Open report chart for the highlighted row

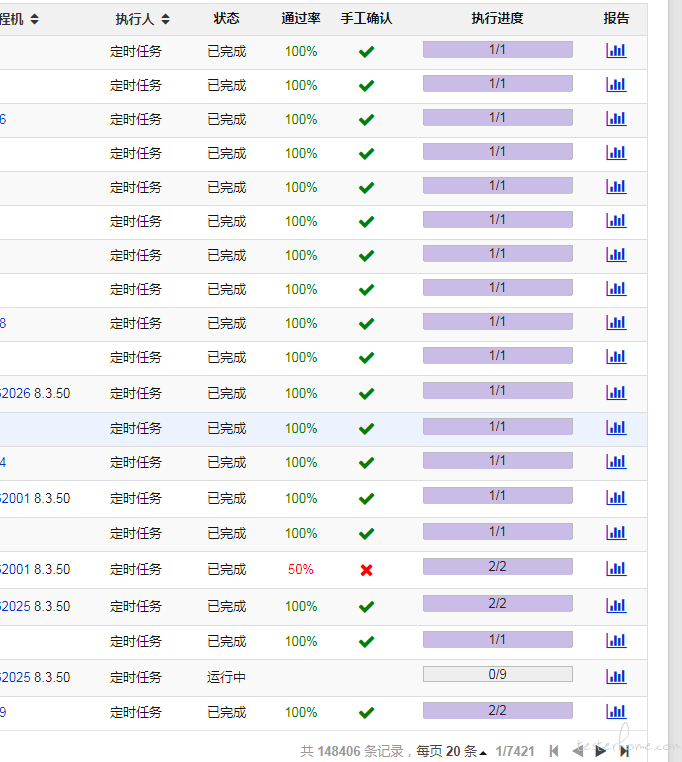tap(616, 428)
